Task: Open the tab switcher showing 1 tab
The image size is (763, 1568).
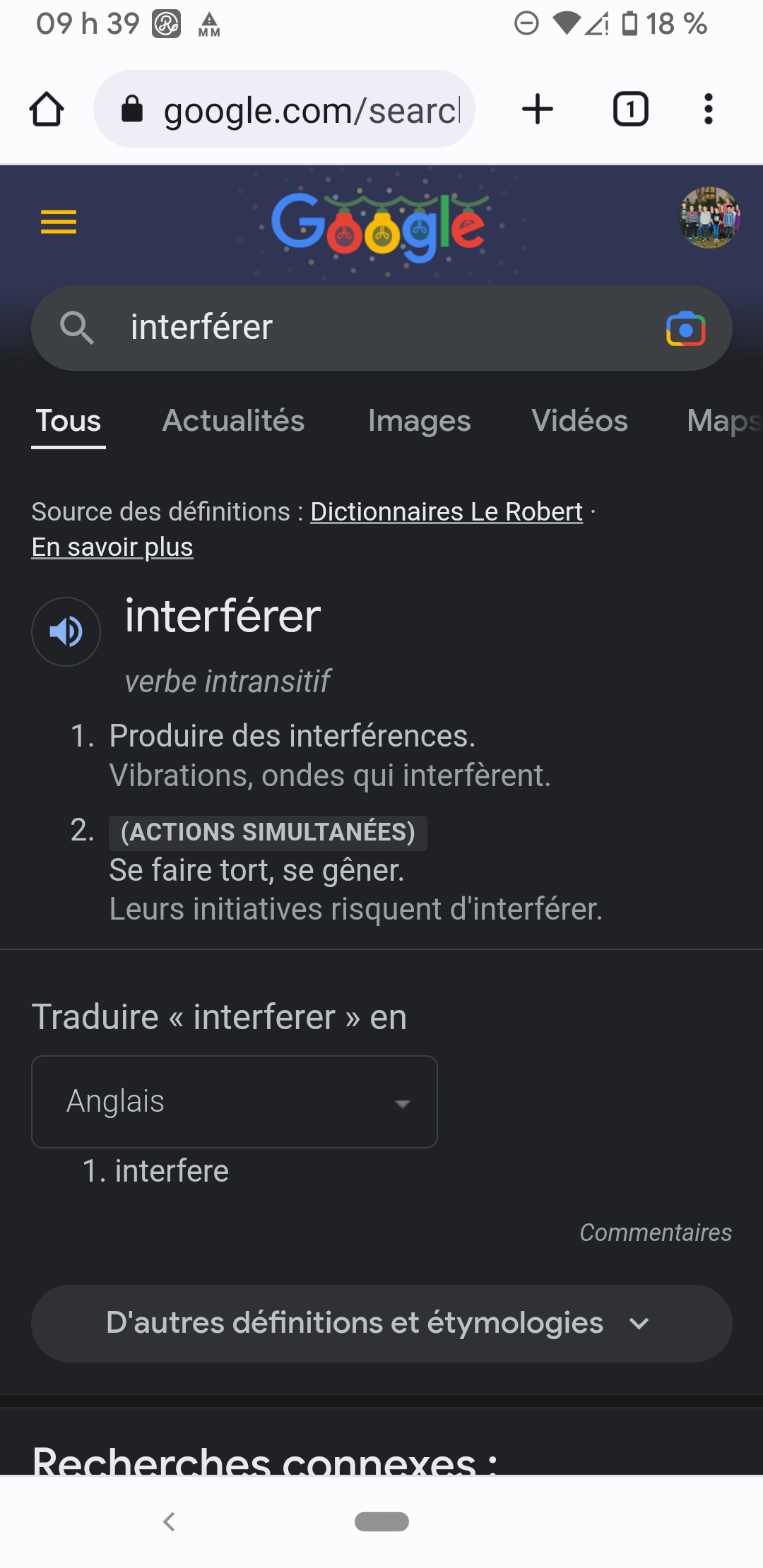Action: pyautogui.click(x=630, y=109)
